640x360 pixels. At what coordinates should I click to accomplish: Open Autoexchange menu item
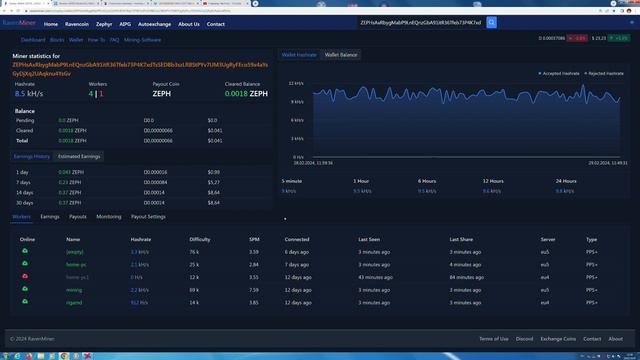click(x=154, y=24)
